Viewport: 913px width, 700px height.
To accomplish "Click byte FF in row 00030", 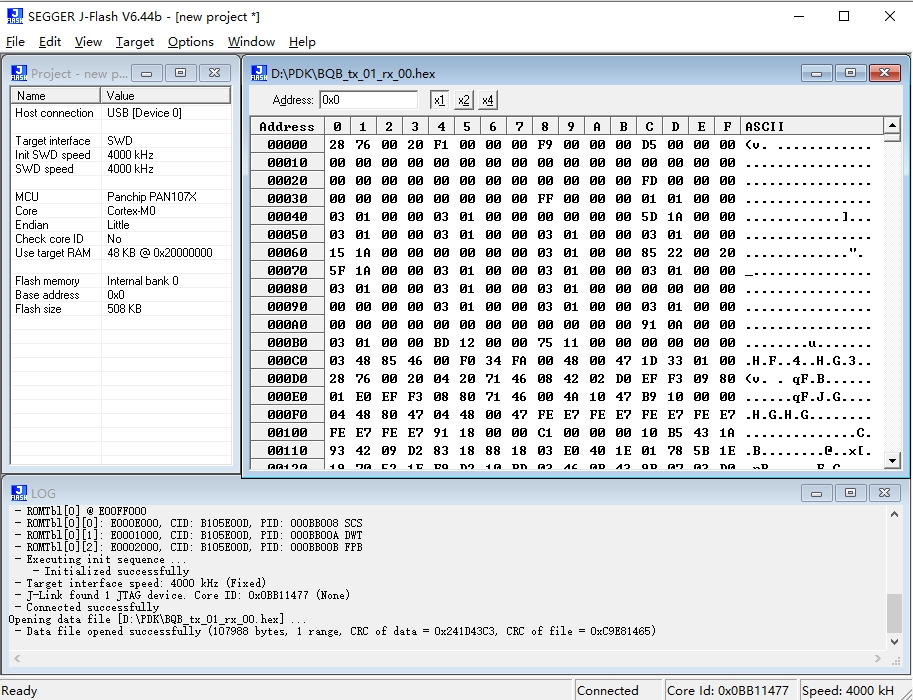I will (545, 199).
